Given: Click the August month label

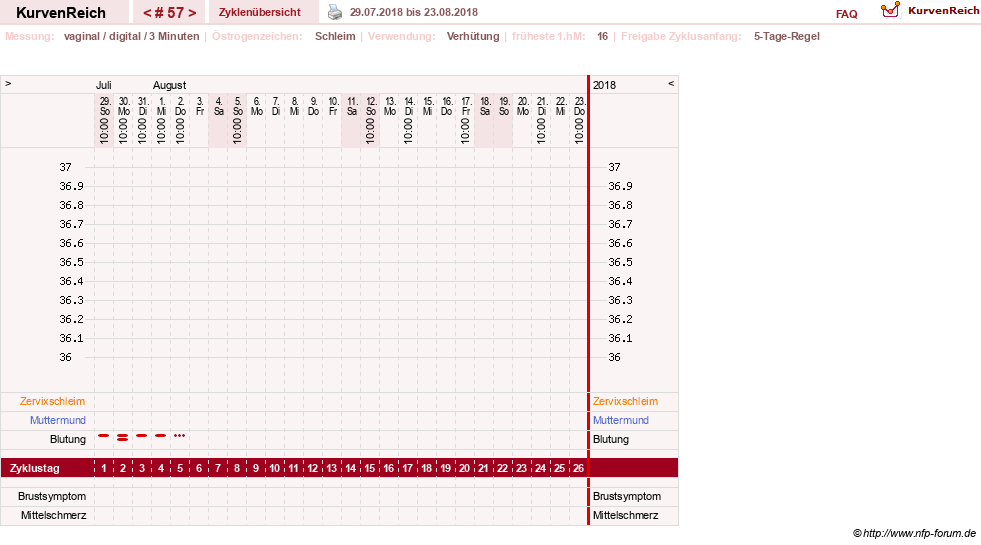Looking at the screenshot, I should [x=170, y=85].
